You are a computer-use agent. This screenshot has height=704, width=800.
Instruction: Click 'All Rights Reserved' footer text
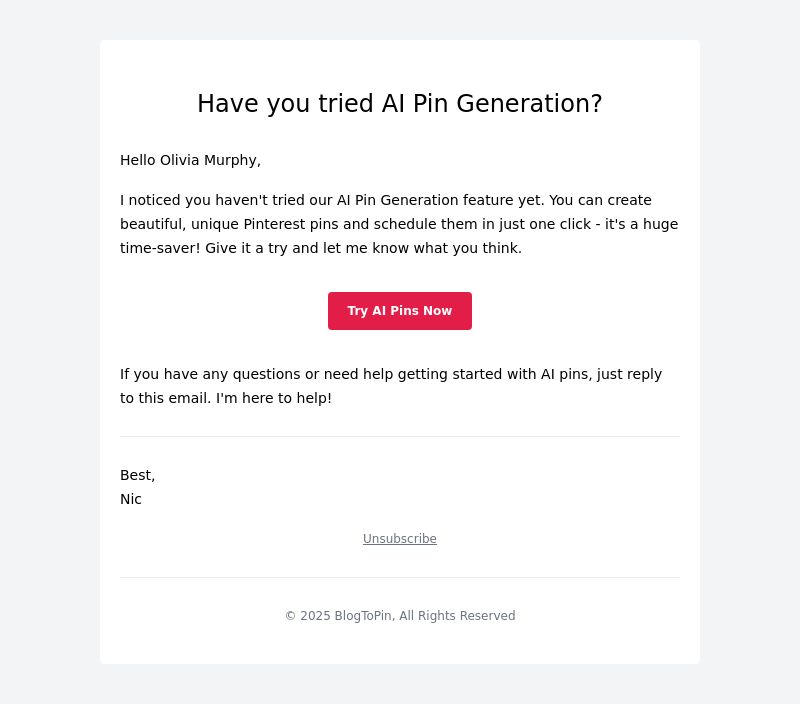[x=457, y=616]
